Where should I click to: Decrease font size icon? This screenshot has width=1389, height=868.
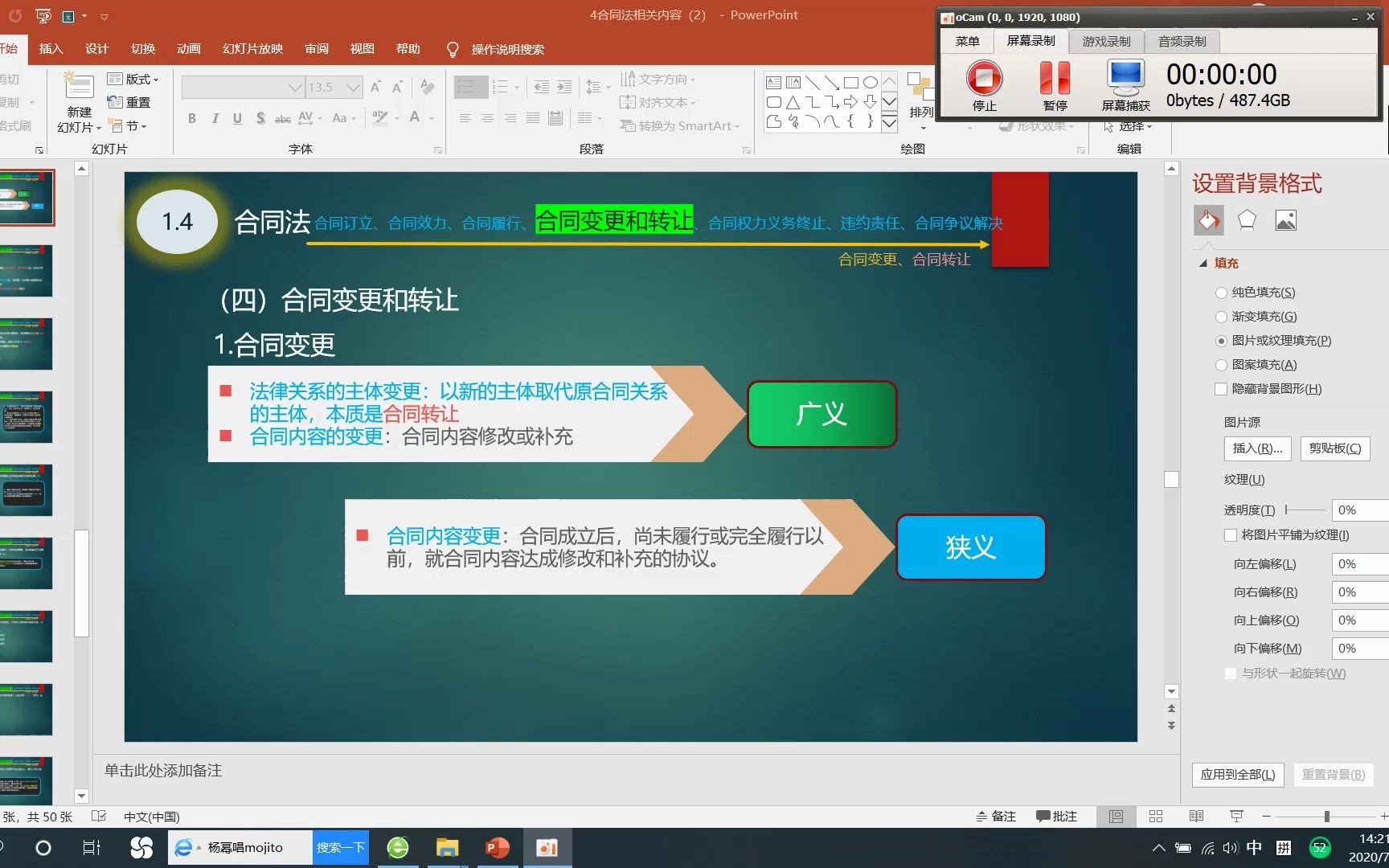pyautogui.click(x=397, y=87)
